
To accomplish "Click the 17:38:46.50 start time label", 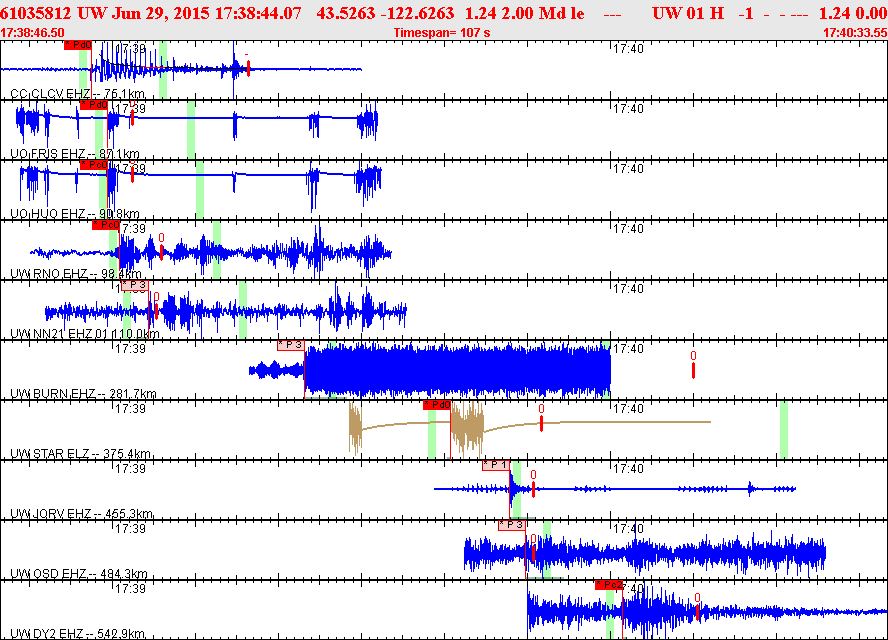I will [33, 33].
